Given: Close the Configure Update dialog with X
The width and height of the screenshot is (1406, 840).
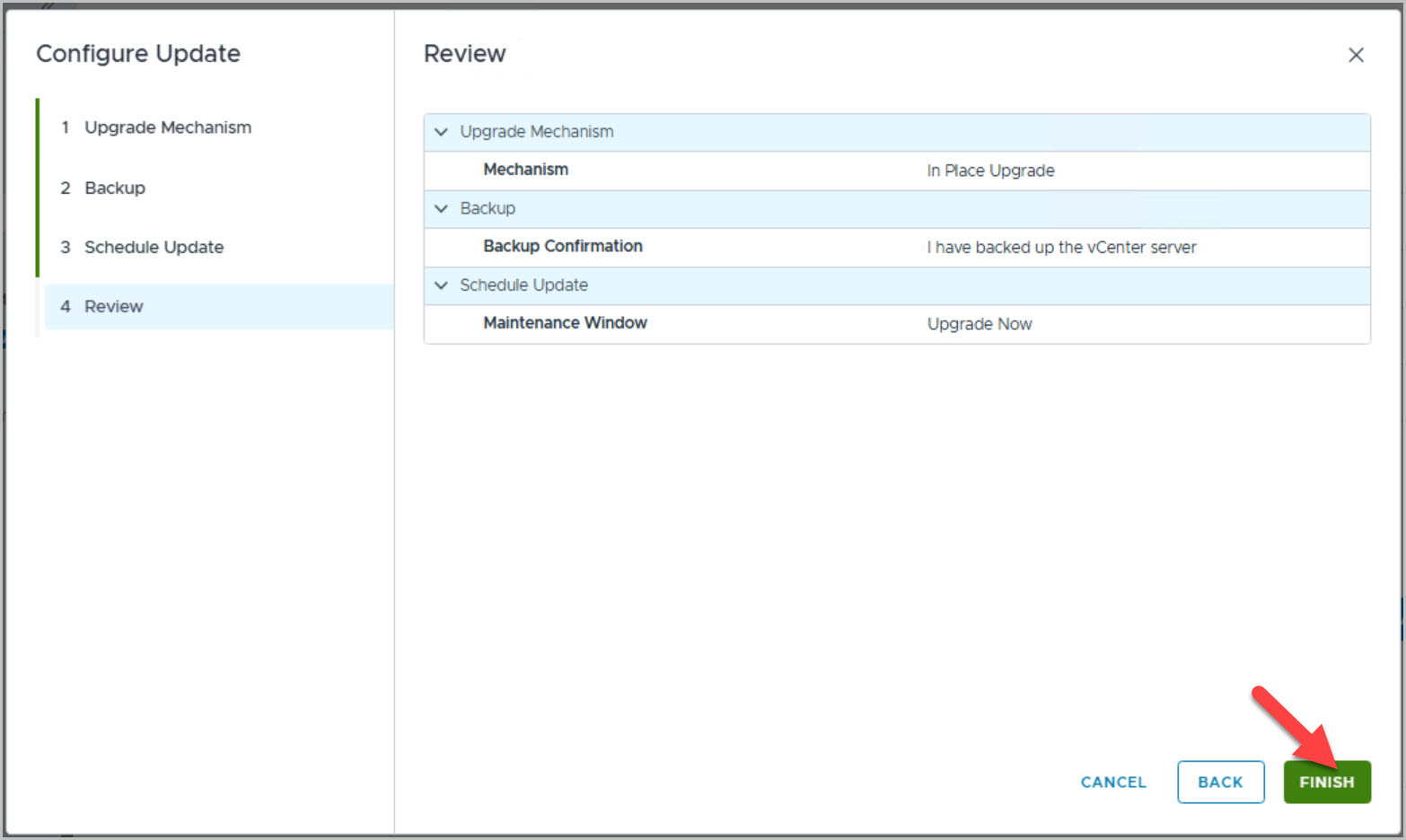Looking at the screenshot, I should click(1356, 56).
